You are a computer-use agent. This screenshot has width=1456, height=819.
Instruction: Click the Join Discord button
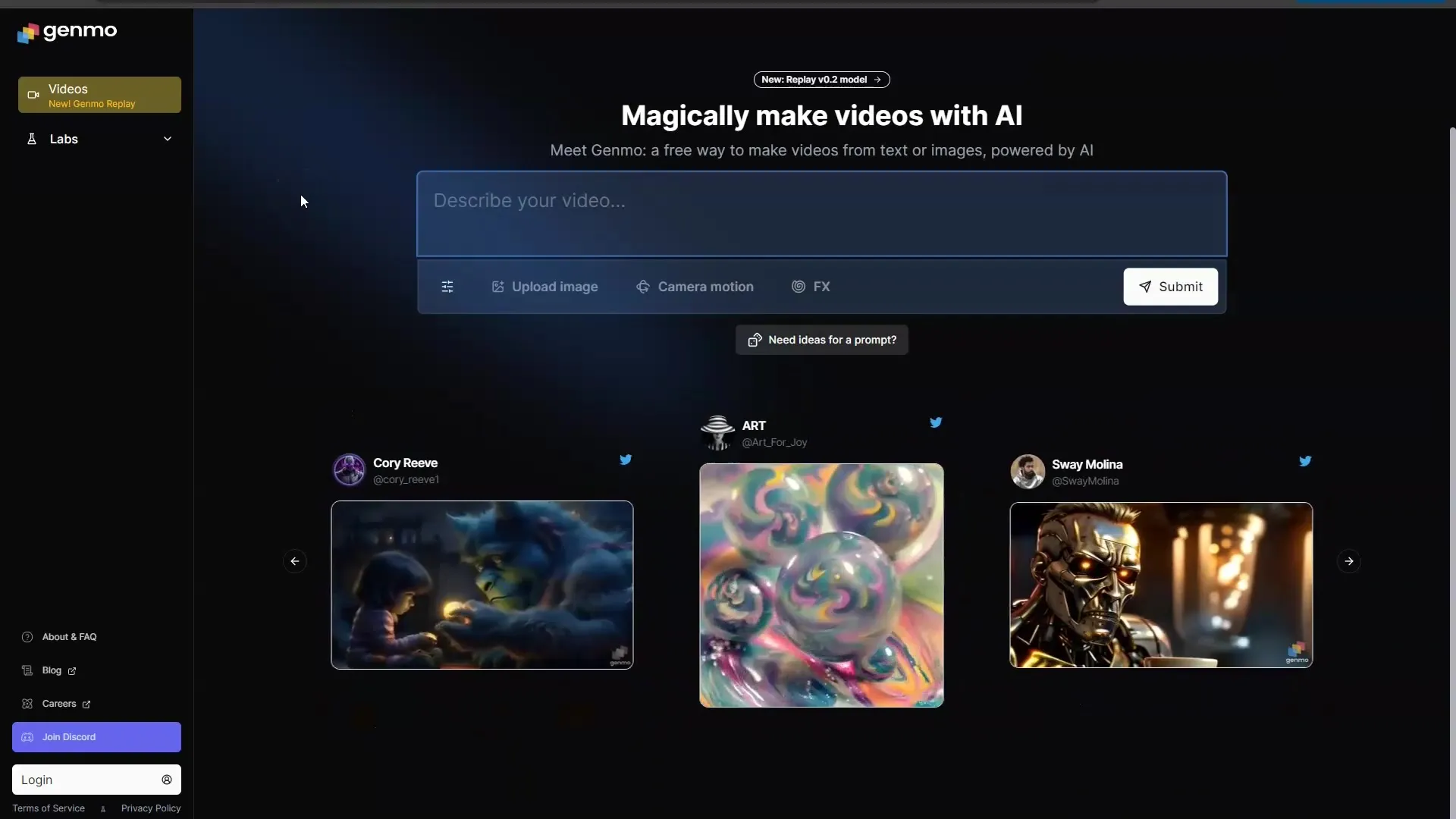coord(96,737)
